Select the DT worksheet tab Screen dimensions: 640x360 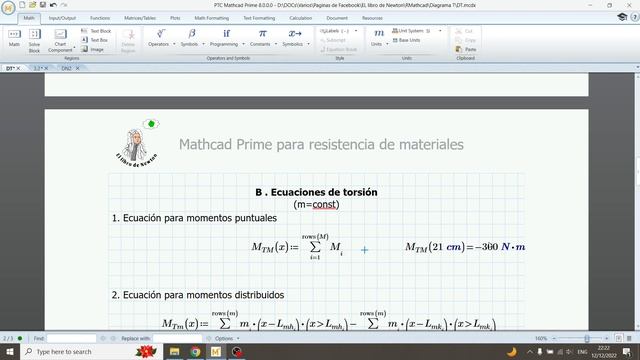[10, 68]
